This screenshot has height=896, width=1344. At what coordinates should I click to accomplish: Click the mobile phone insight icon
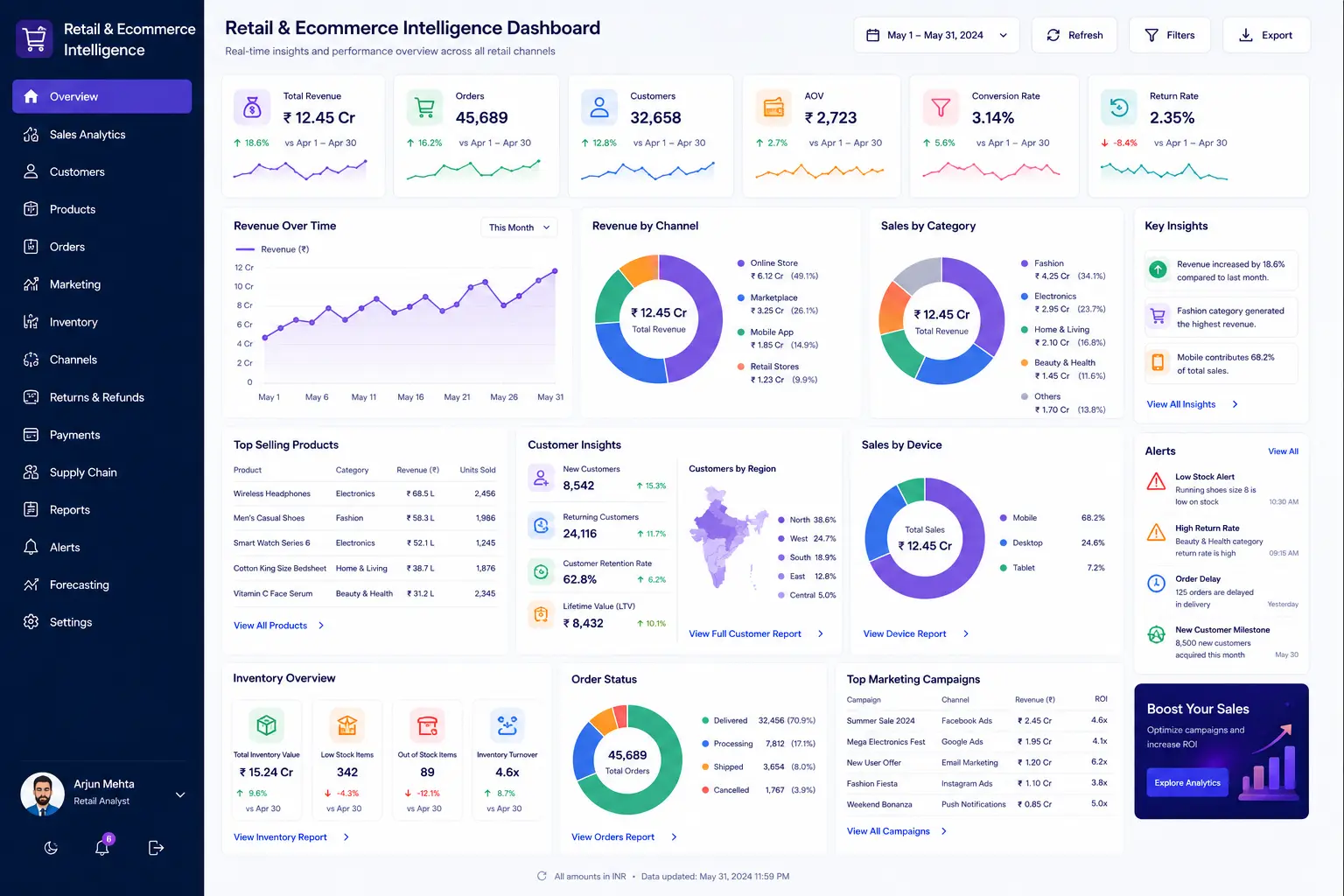(x=1158, y=362)
